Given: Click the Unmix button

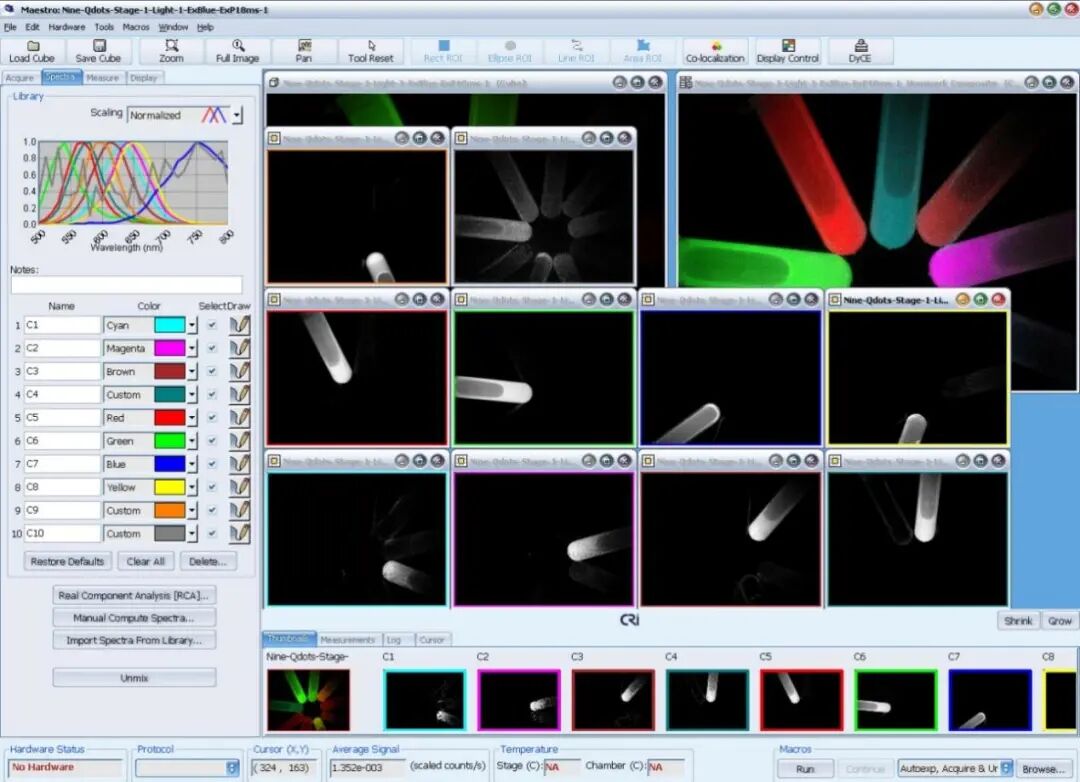Looking at the screenshot, I should (134, 678).
